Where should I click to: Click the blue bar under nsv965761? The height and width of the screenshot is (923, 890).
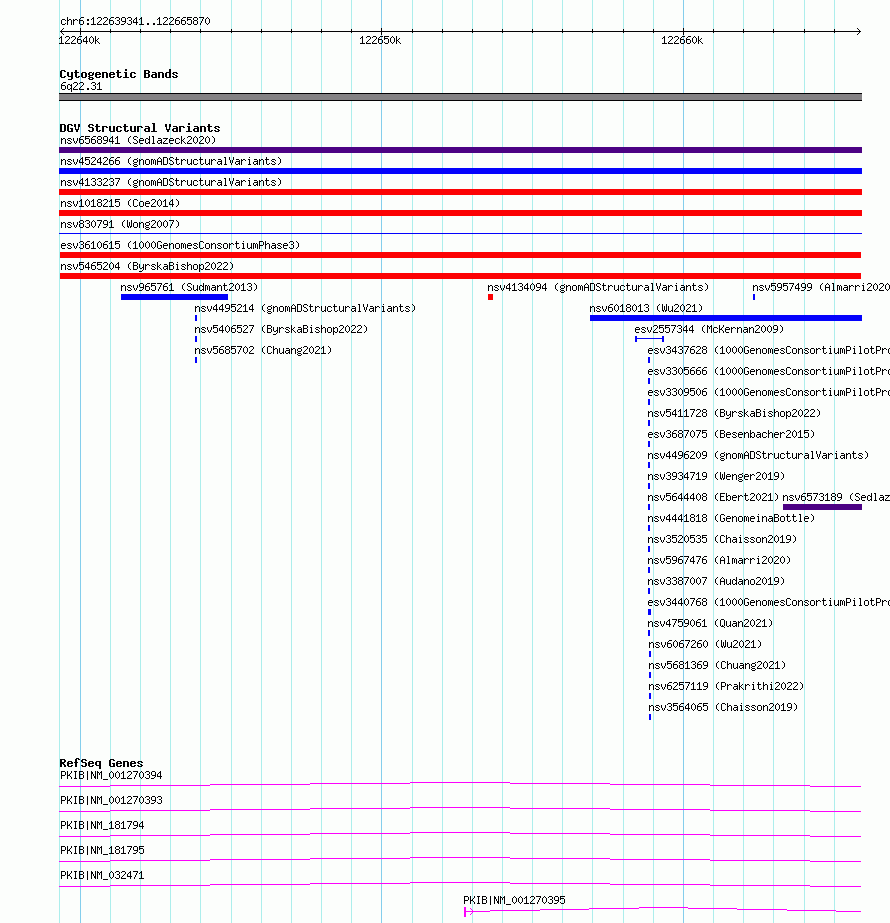174,297
